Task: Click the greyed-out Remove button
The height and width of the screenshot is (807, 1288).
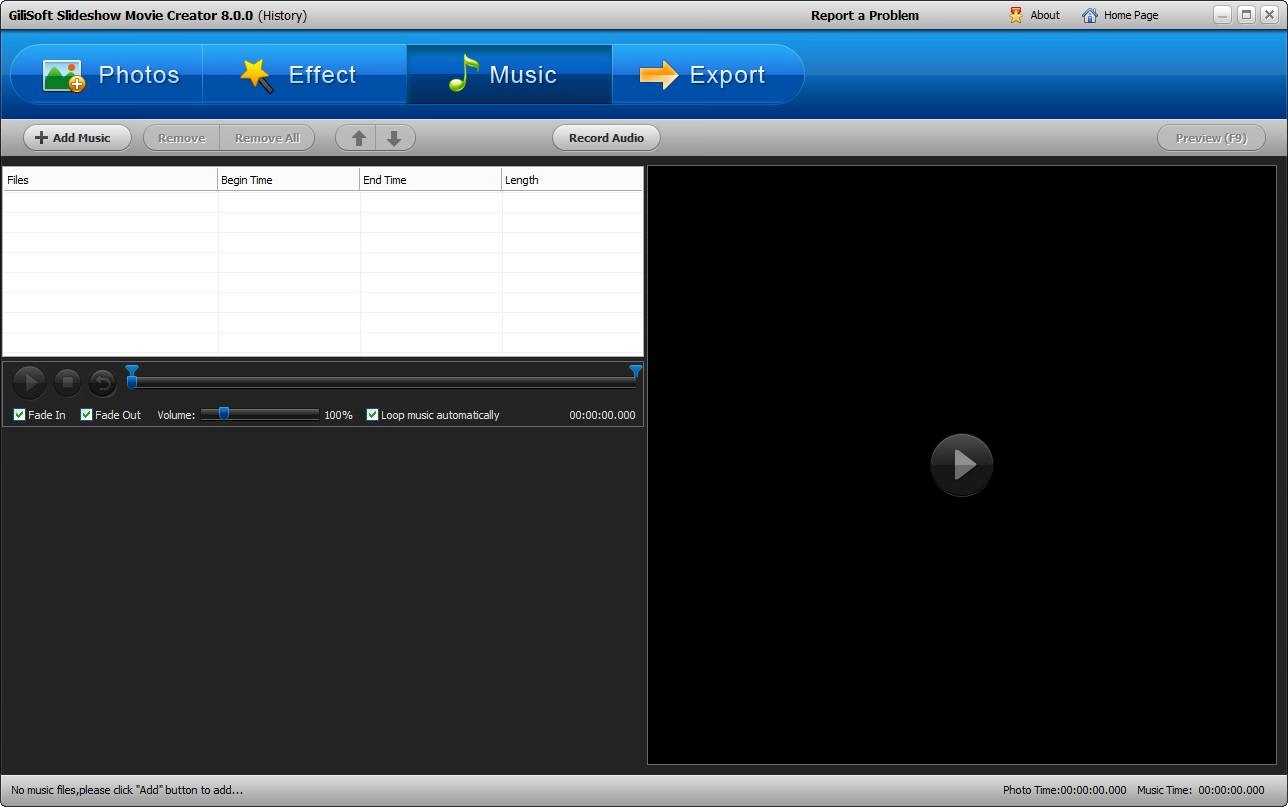Action: click(181, 138)
